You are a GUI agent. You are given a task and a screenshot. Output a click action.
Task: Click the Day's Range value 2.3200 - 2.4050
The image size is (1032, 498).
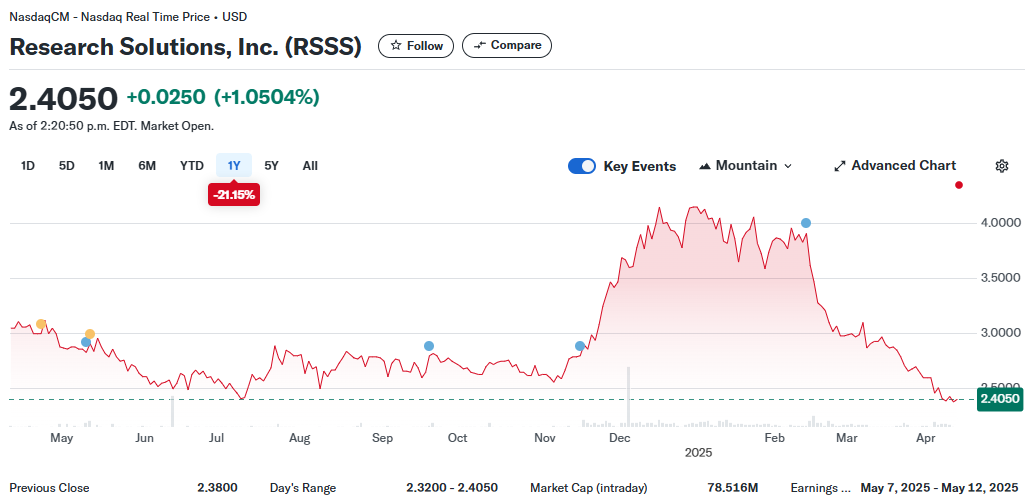click(x=452, y=488)
